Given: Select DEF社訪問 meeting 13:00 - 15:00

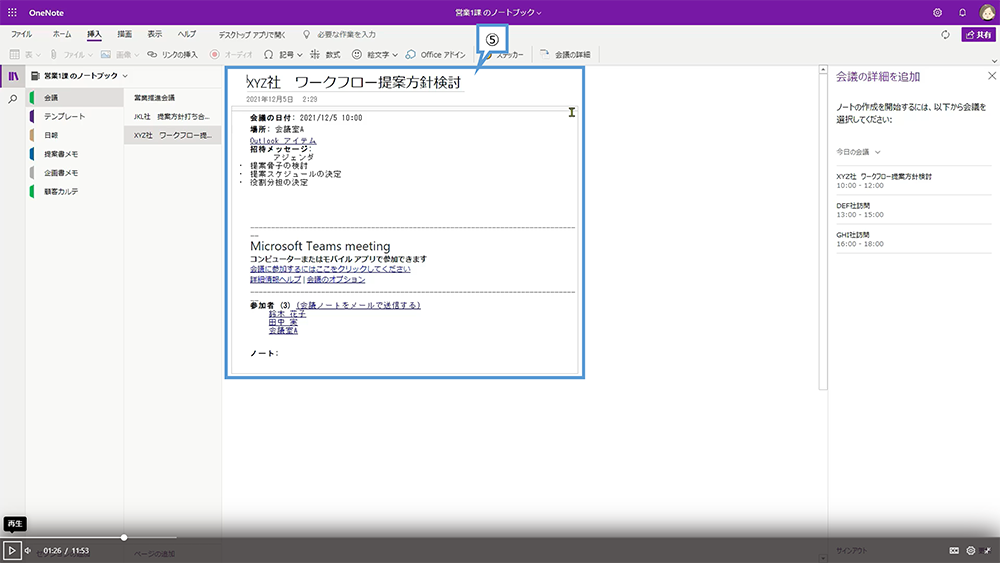Looking at the screenshot, I should 913,210.
